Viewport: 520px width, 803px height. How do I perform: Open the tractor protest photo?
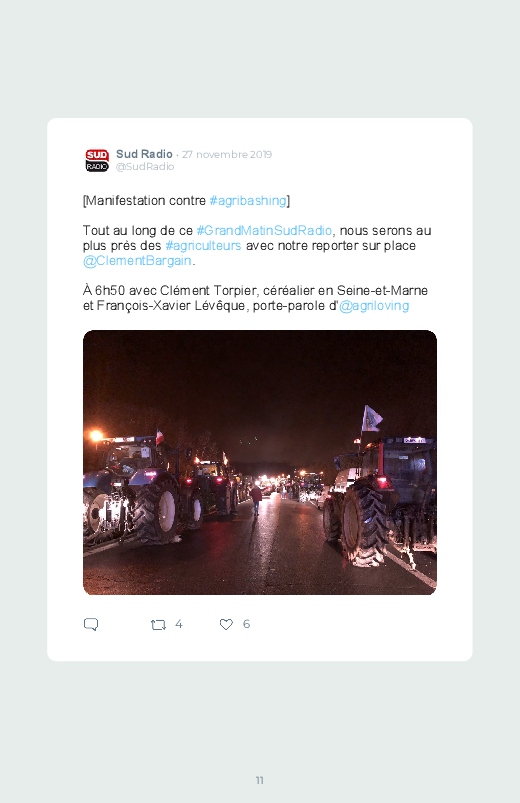pyautogui.click(x=260, y=462)
